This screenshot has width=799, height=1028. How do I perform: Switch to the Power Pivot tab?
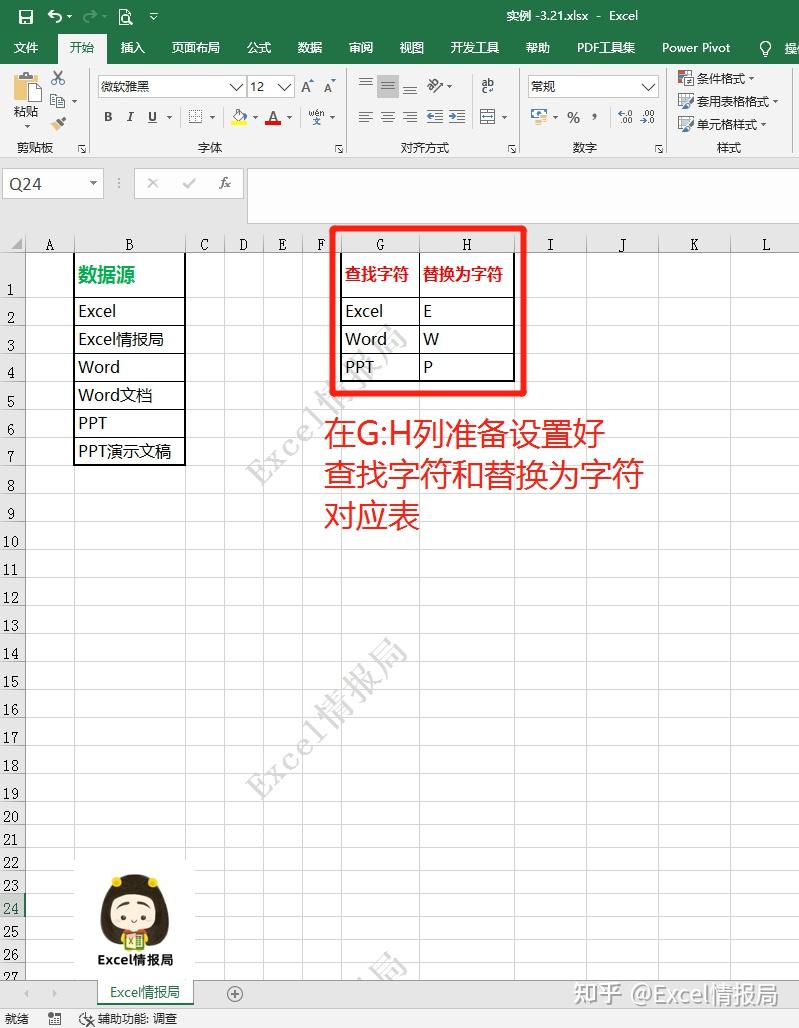click(696, 48)
